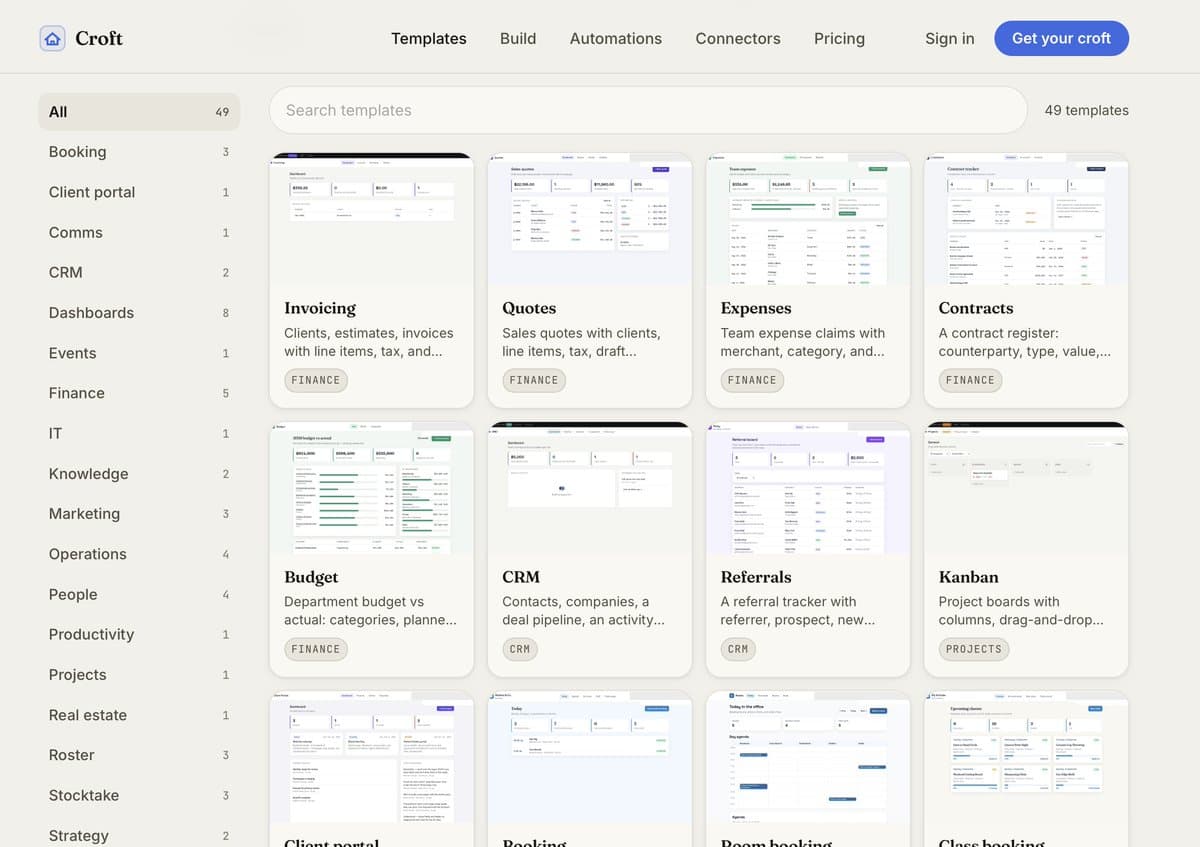Open the Invoicing template thumbnail
The image size is (1200, 847).
[372, 219]
